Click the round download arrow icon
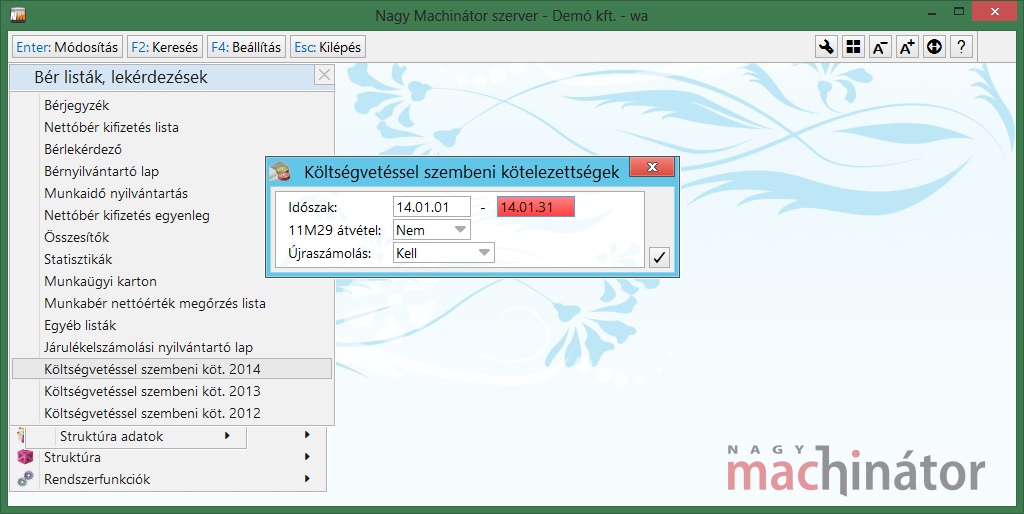Screen dimensions: 1024x514 point(935,47)
